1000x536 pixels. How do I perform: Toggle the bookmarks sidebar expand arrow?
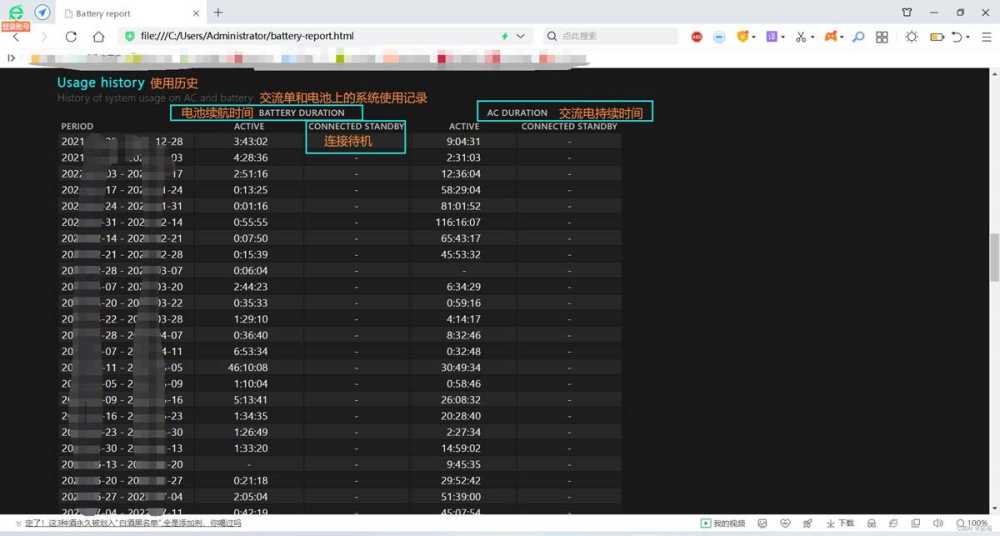tap(11, 58)
